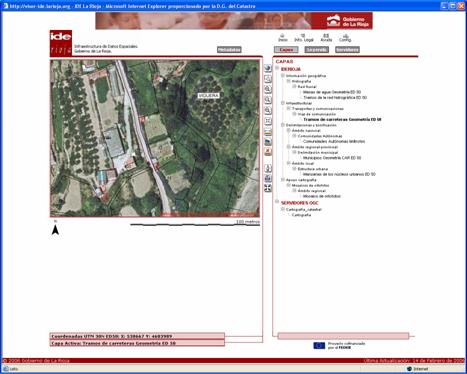Select Comunidades Autónomas limítrofes layer
Viewport: 467px width, 374px height.
coord(334,141)
